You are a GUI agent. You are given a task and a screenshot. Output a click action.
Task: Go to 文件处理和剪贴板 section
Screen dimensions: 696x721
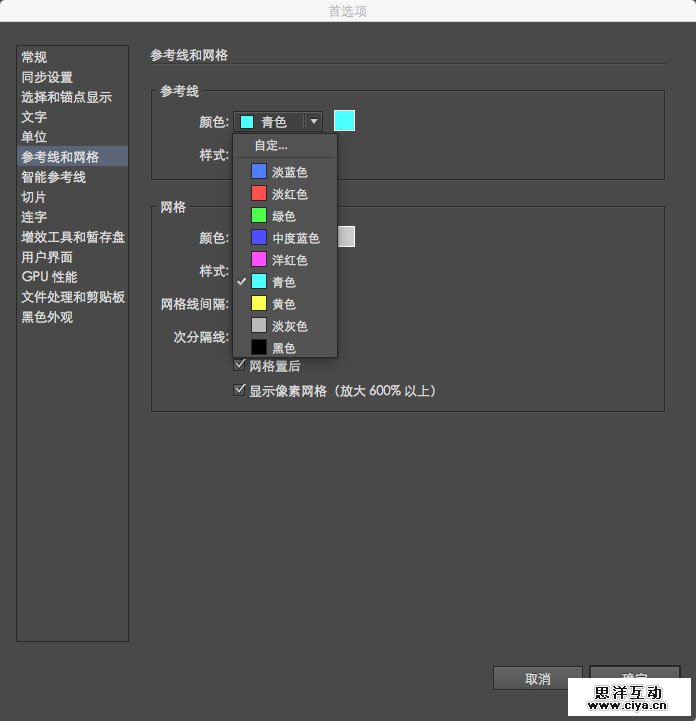[73, 297]
